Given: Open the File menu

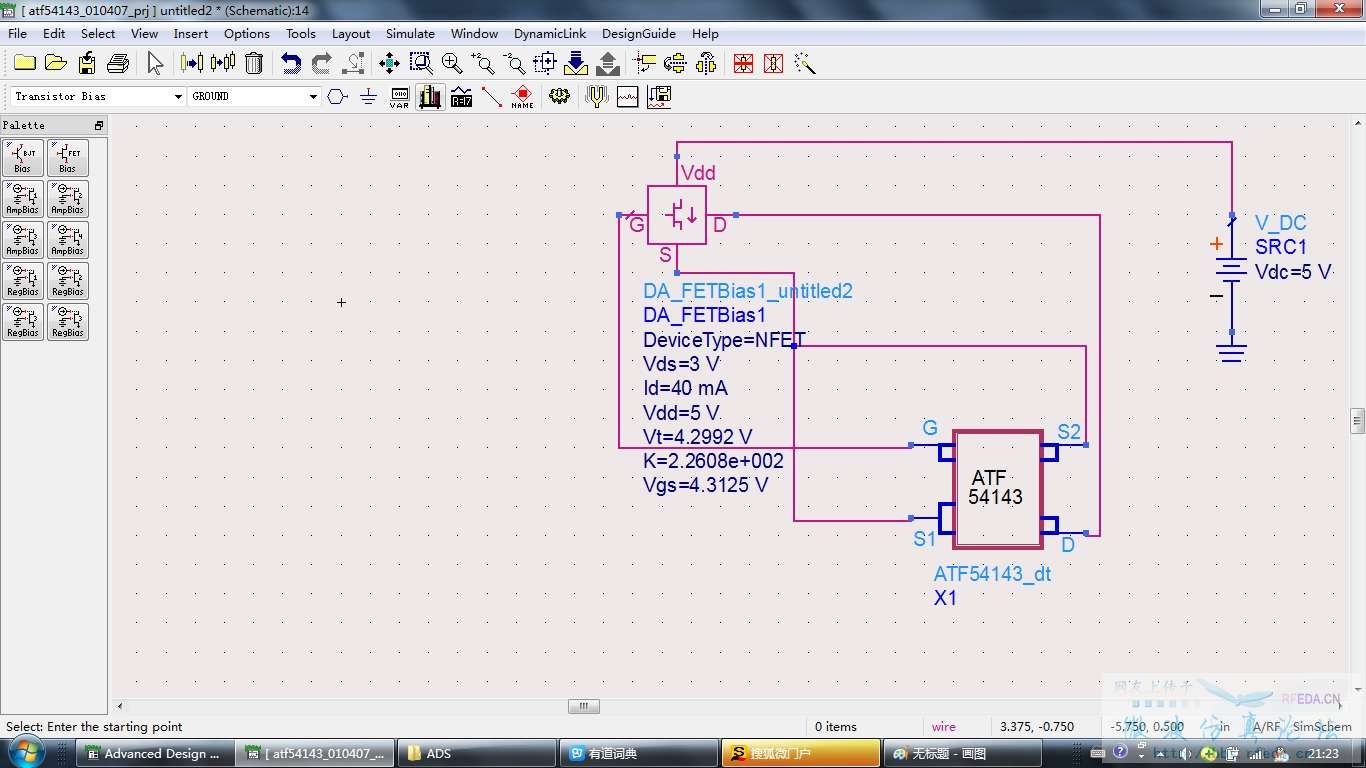Looking at the screenshot, I should click(18, 33).
